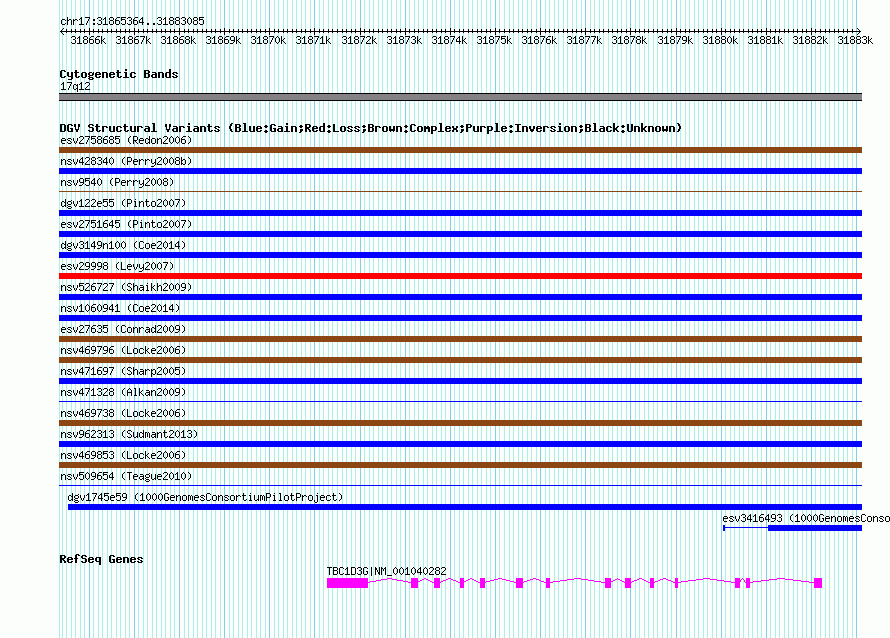This screenshot has height=638, width=890.
Task: Click dgv3149n100 (Coe2014) variant label
Action: [x=123, y=245]
